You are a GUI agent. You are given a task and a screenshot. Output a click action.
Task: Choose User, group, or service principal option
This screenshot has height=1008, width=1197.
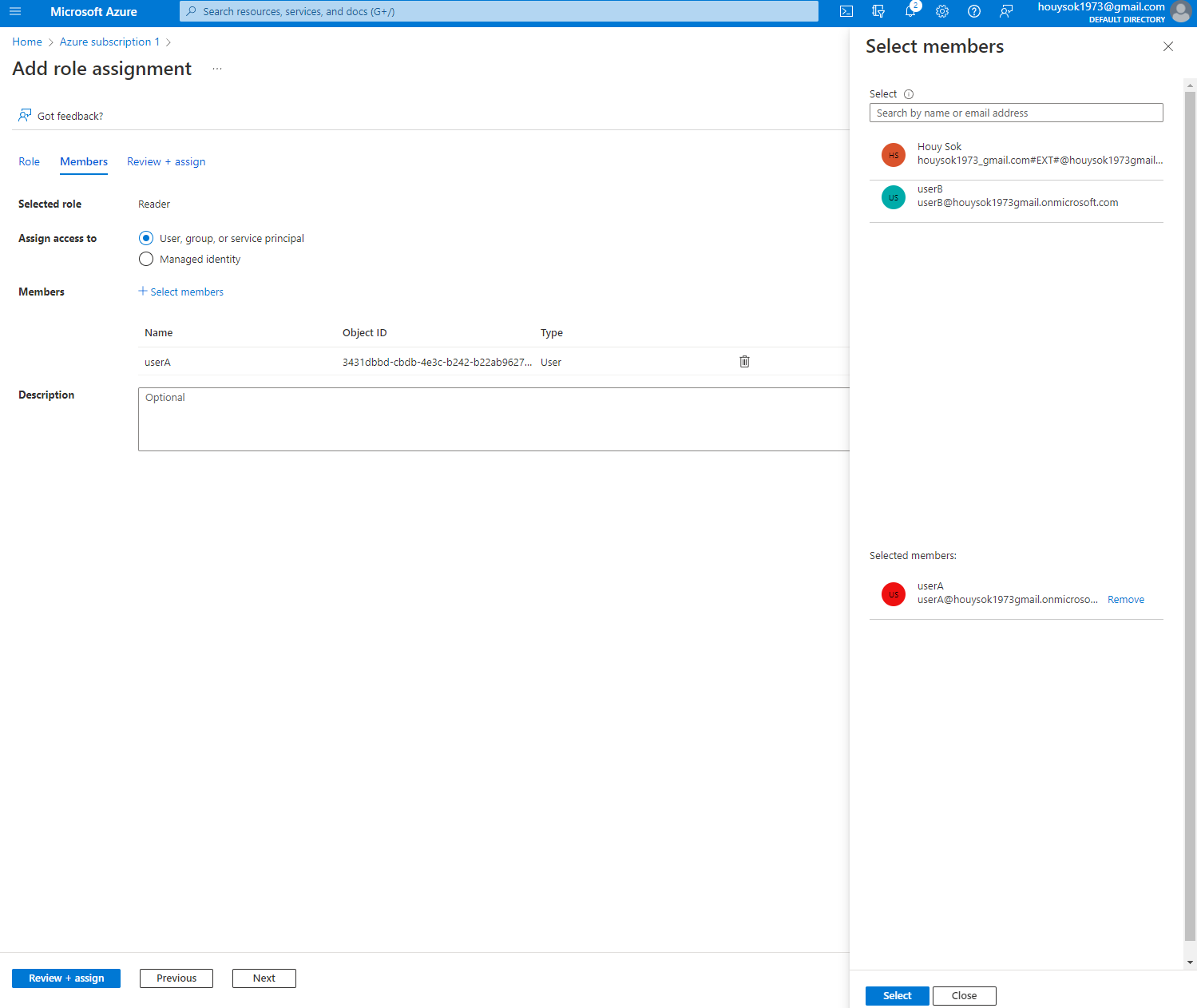click(x=146, y=238)
